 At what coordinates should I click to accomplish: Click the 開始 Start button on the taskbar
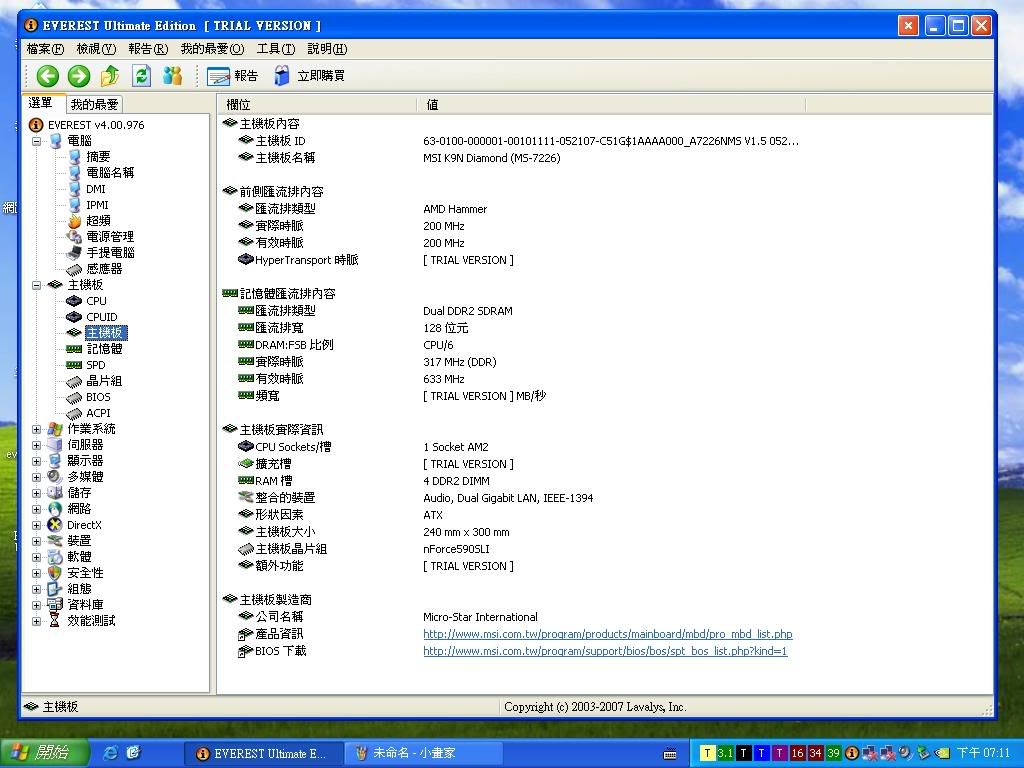point(44,753)
